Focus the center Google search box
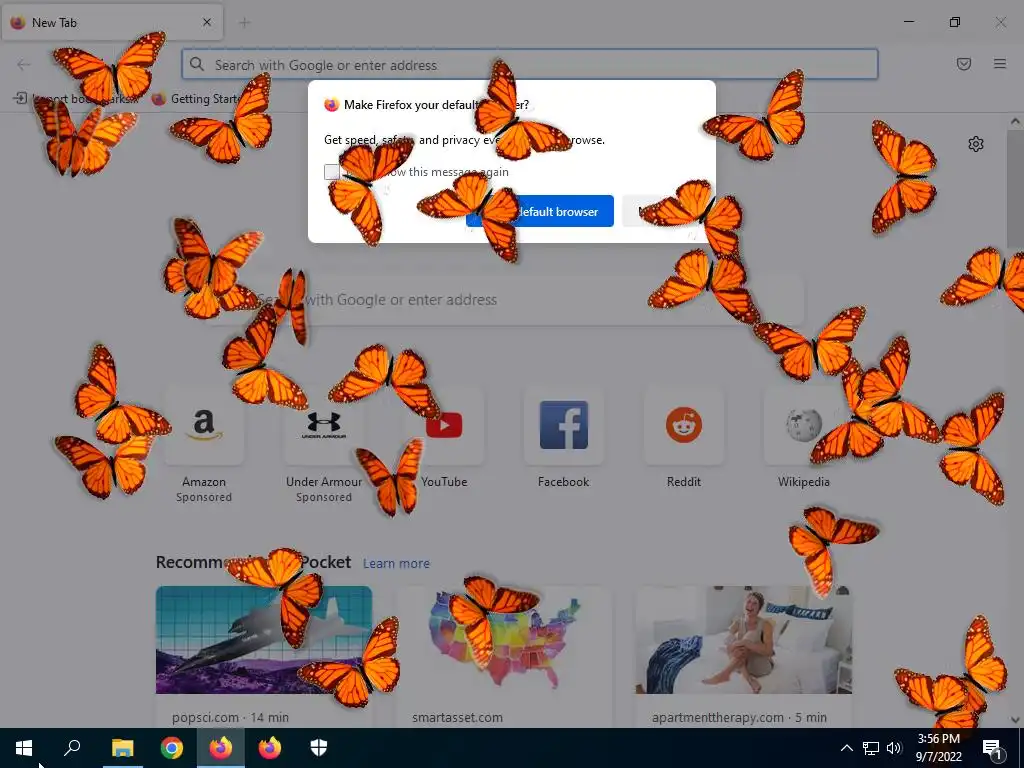 [509, 300]
